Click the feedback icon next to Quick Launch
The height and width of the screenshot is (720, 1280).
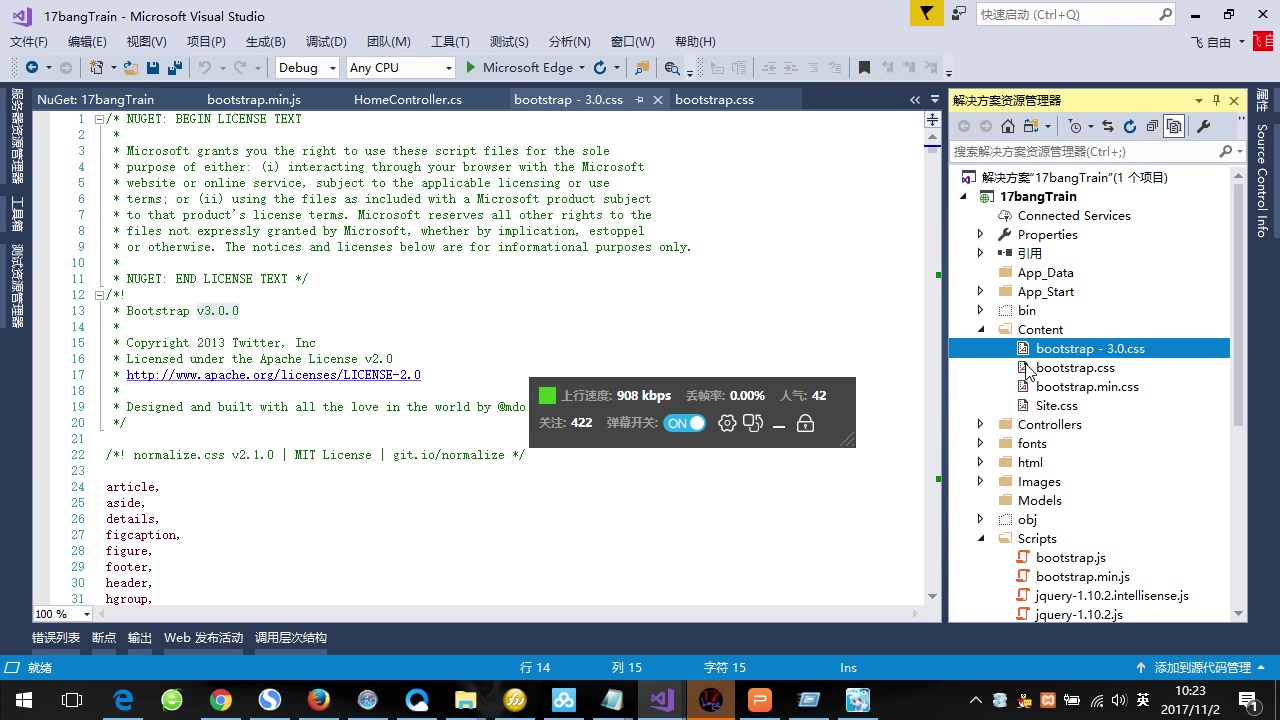pos(959,14)
